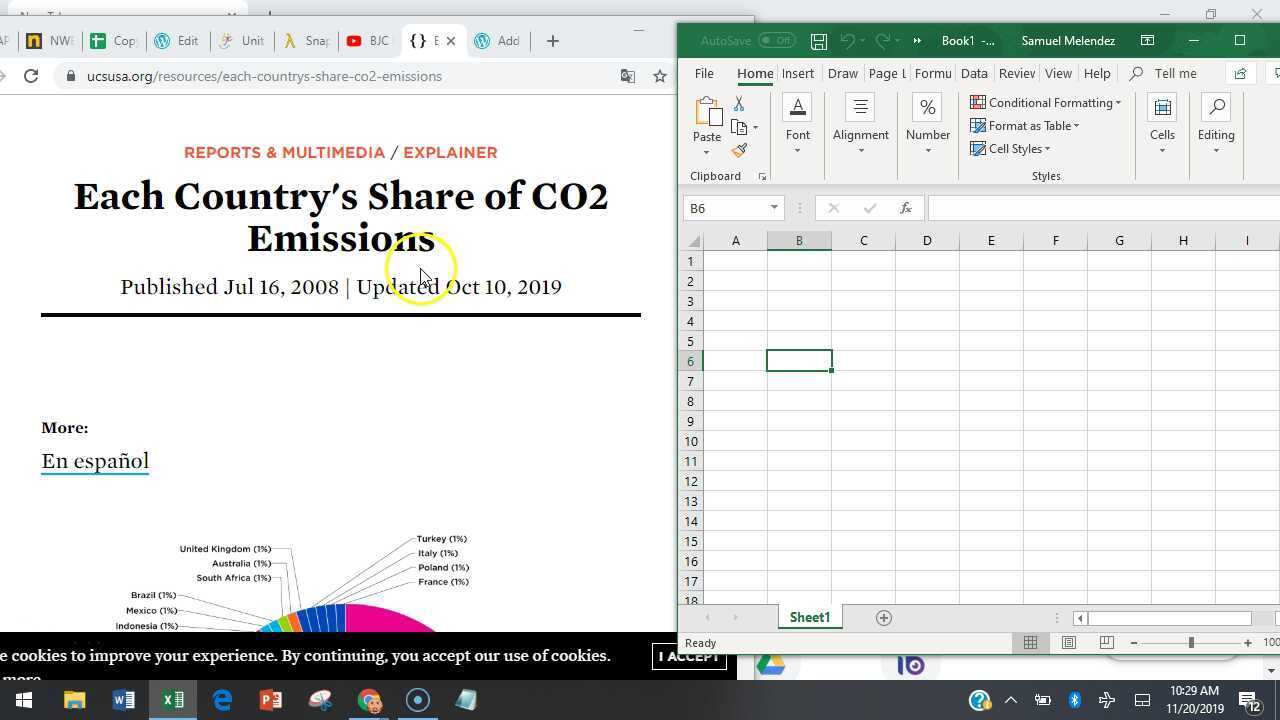Toggle the AutoSave switch

(x=775, y=40)
